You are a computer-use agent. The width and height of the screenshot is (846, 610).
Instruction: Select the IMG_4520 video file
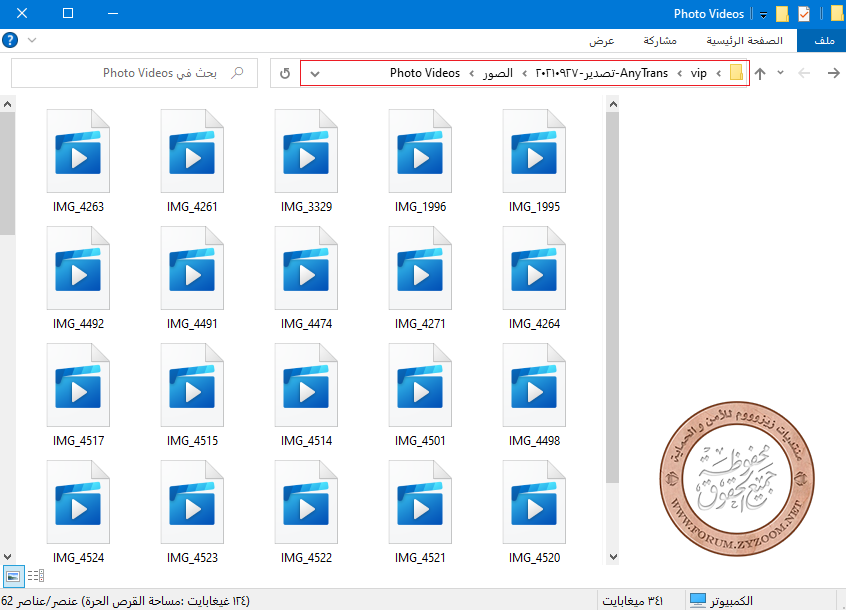coord(534,512)
